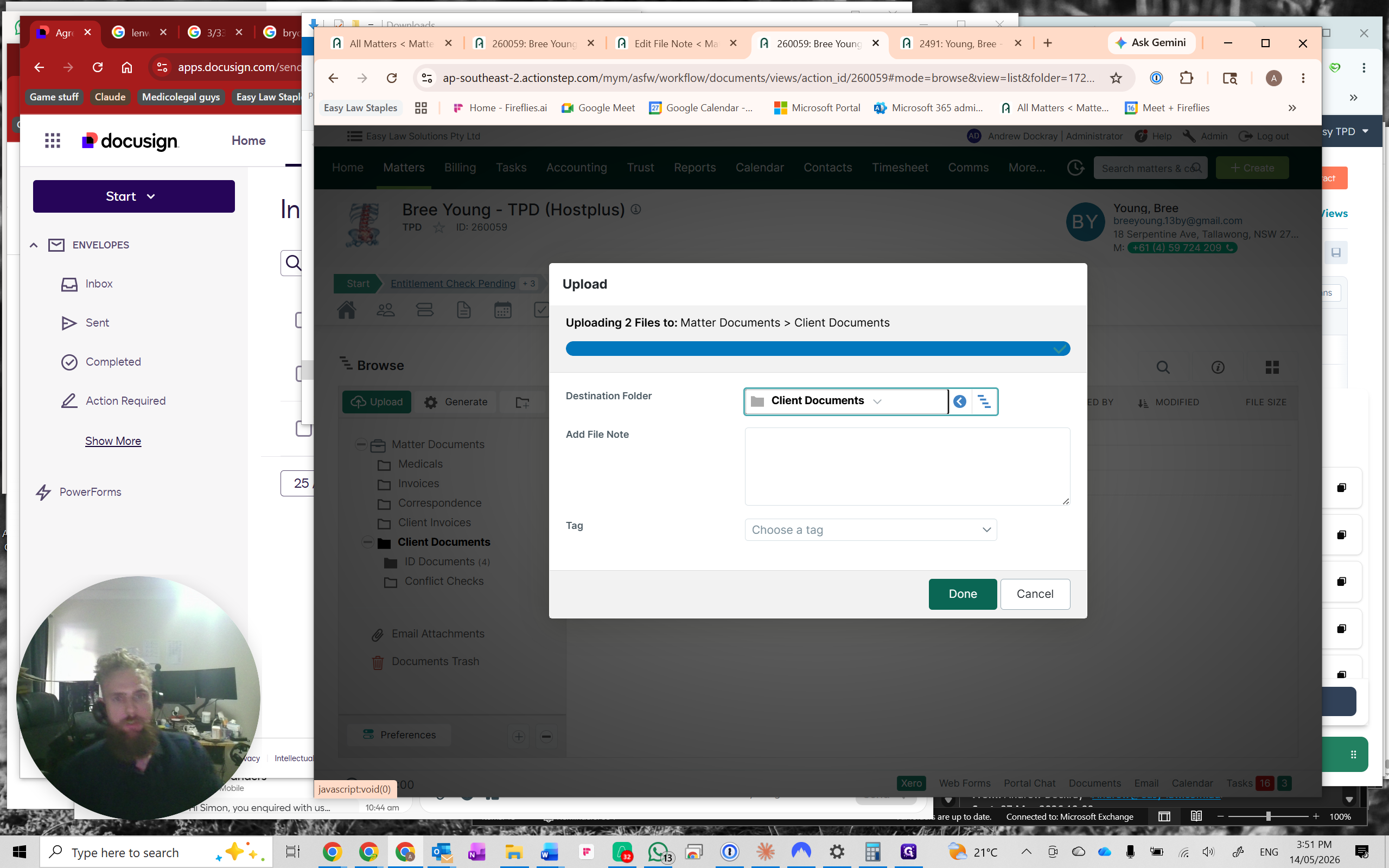Click the green Upload button in Browse panel
The image size is (1389, 868).
[377, 402]
